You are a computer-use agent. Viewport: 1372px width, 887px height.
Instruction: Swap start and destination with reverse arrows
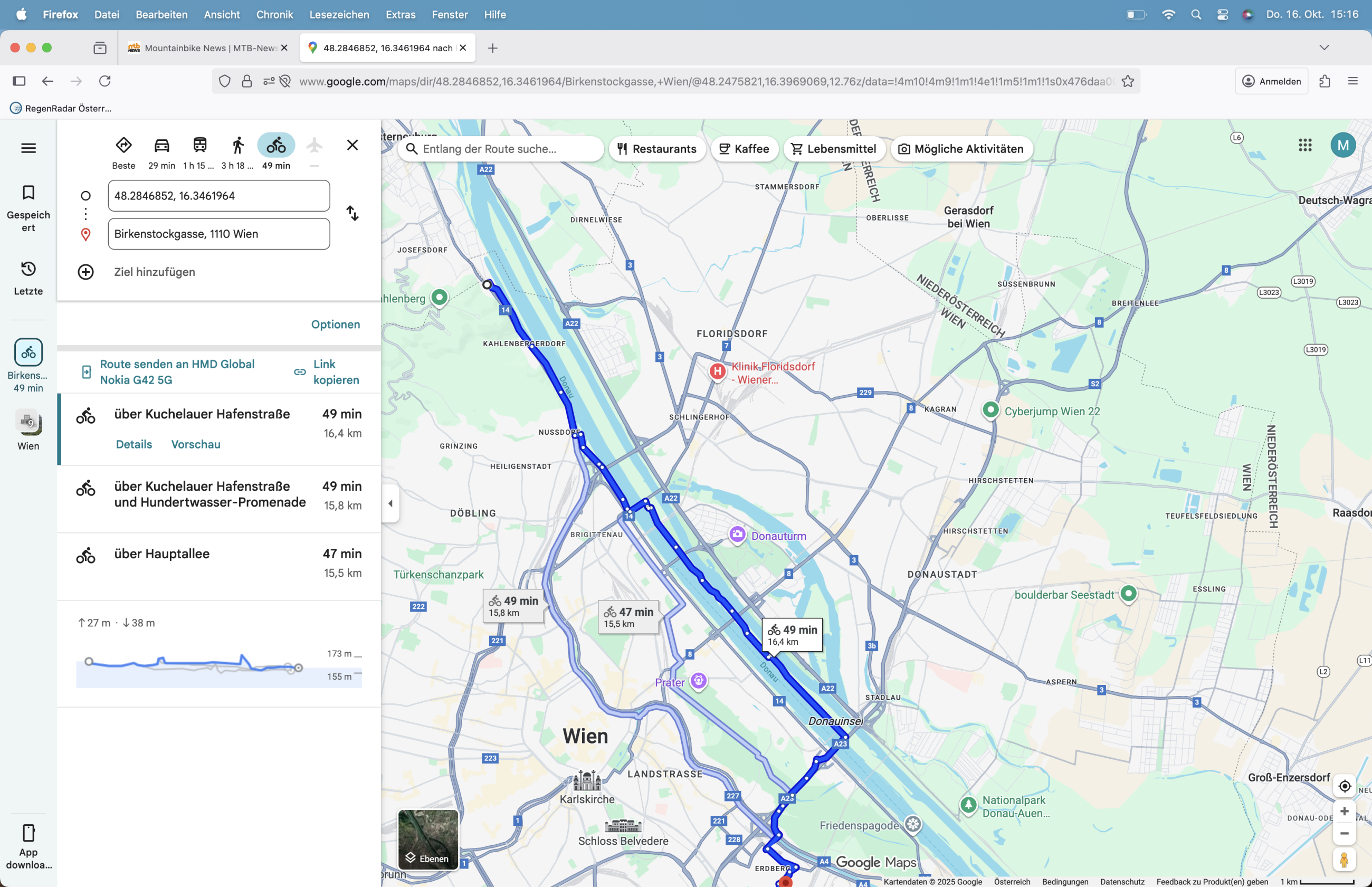click(352, 214)
